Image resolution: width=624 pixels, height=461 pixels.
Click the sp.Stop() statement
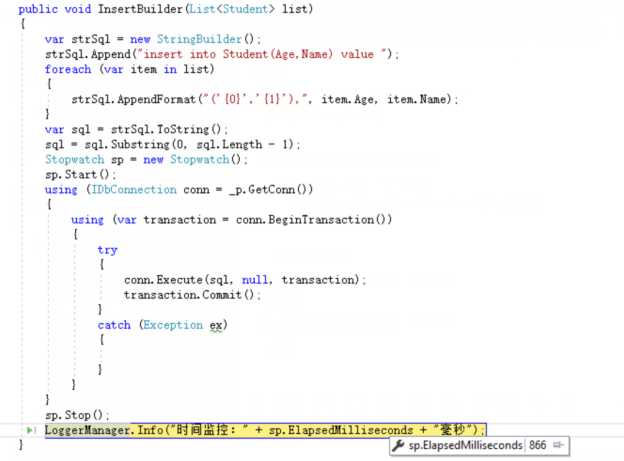pyautogui.click(x=77, y=415)
